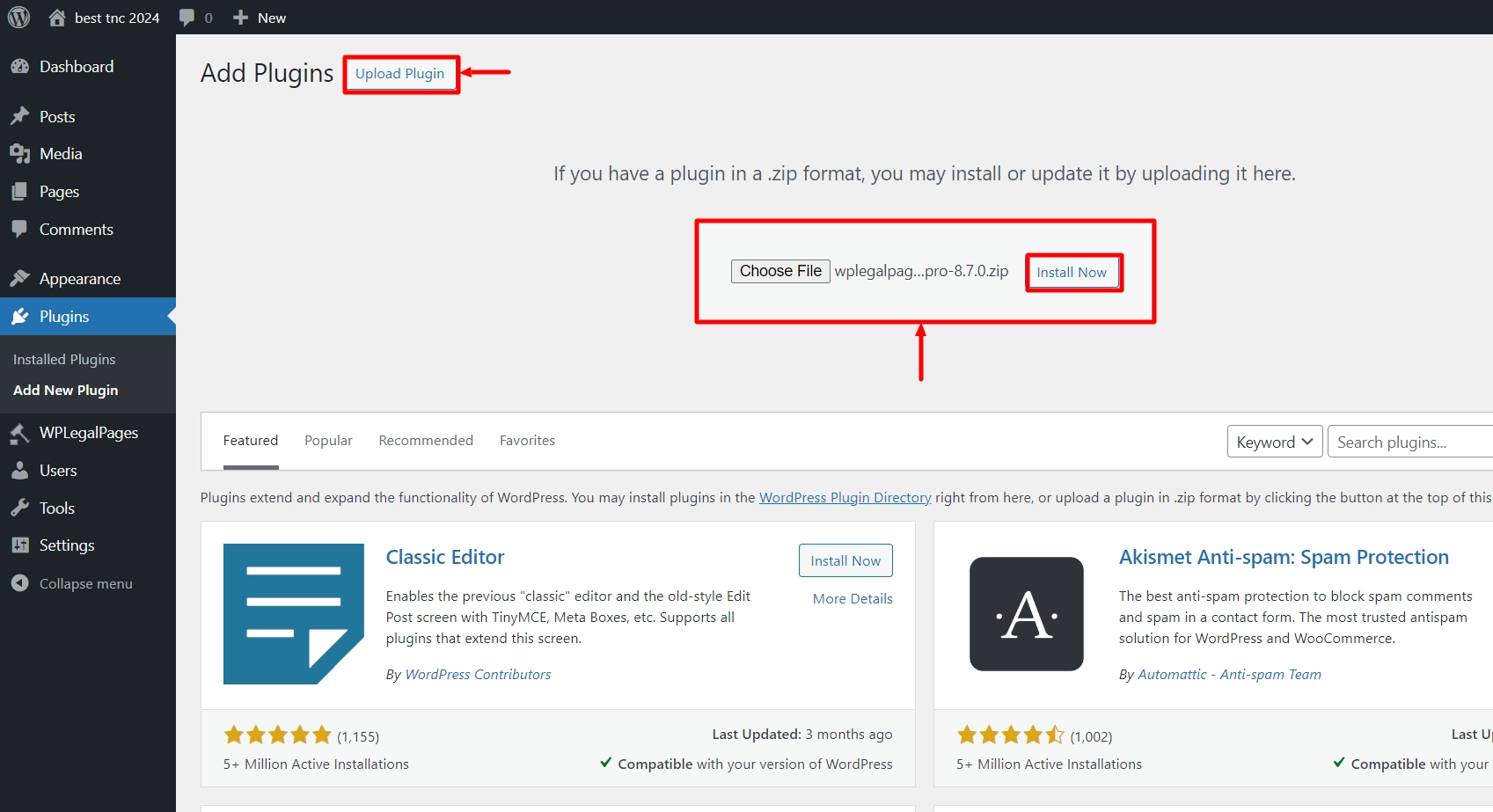This screenshot has height=812, width=1493.
Task: Open the Users sidebar icon
Action: [20, 470]
